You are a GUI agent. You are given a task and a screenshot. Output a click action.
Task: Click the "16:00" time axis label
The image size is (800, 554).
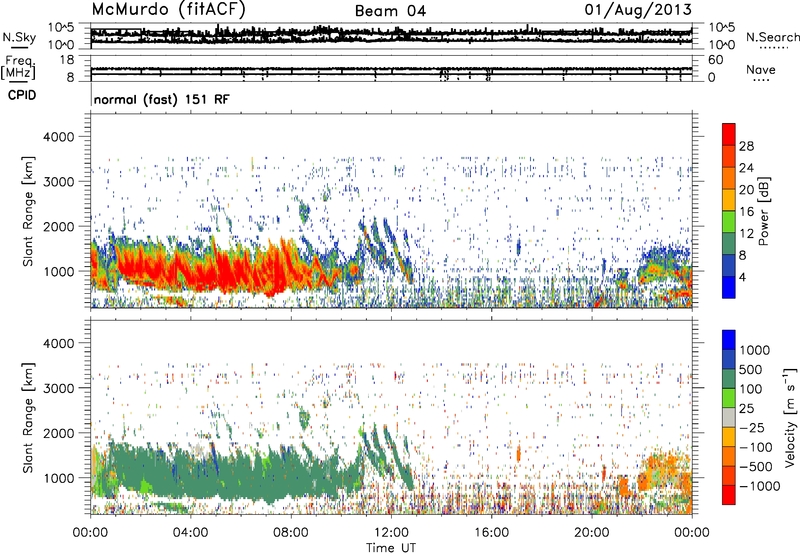[x=492, y=533]
